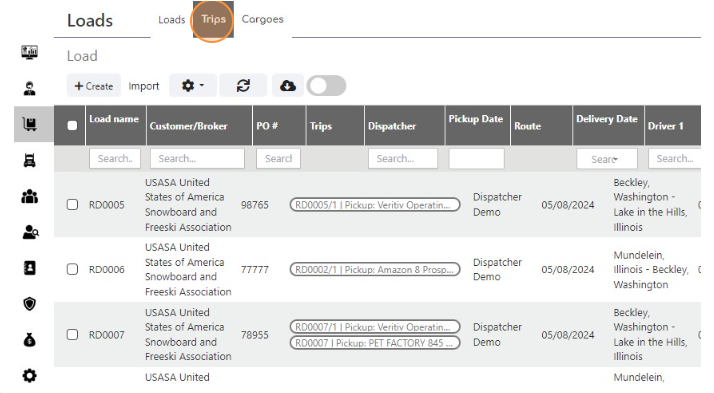Screen dimensions: 714x393
Task: Click the Customer/Broker search field
Action: click(197, 158)
